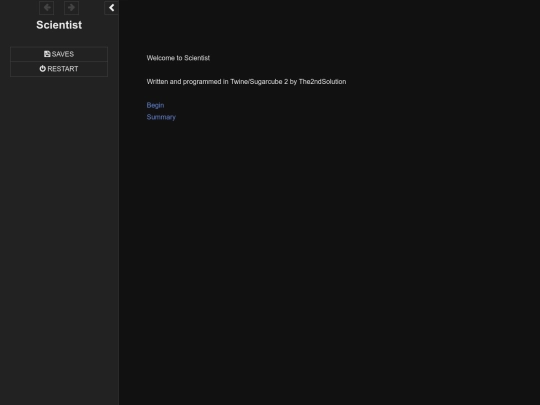Go back in story history
Screen dimensions: 540x405
pos(46,8)
